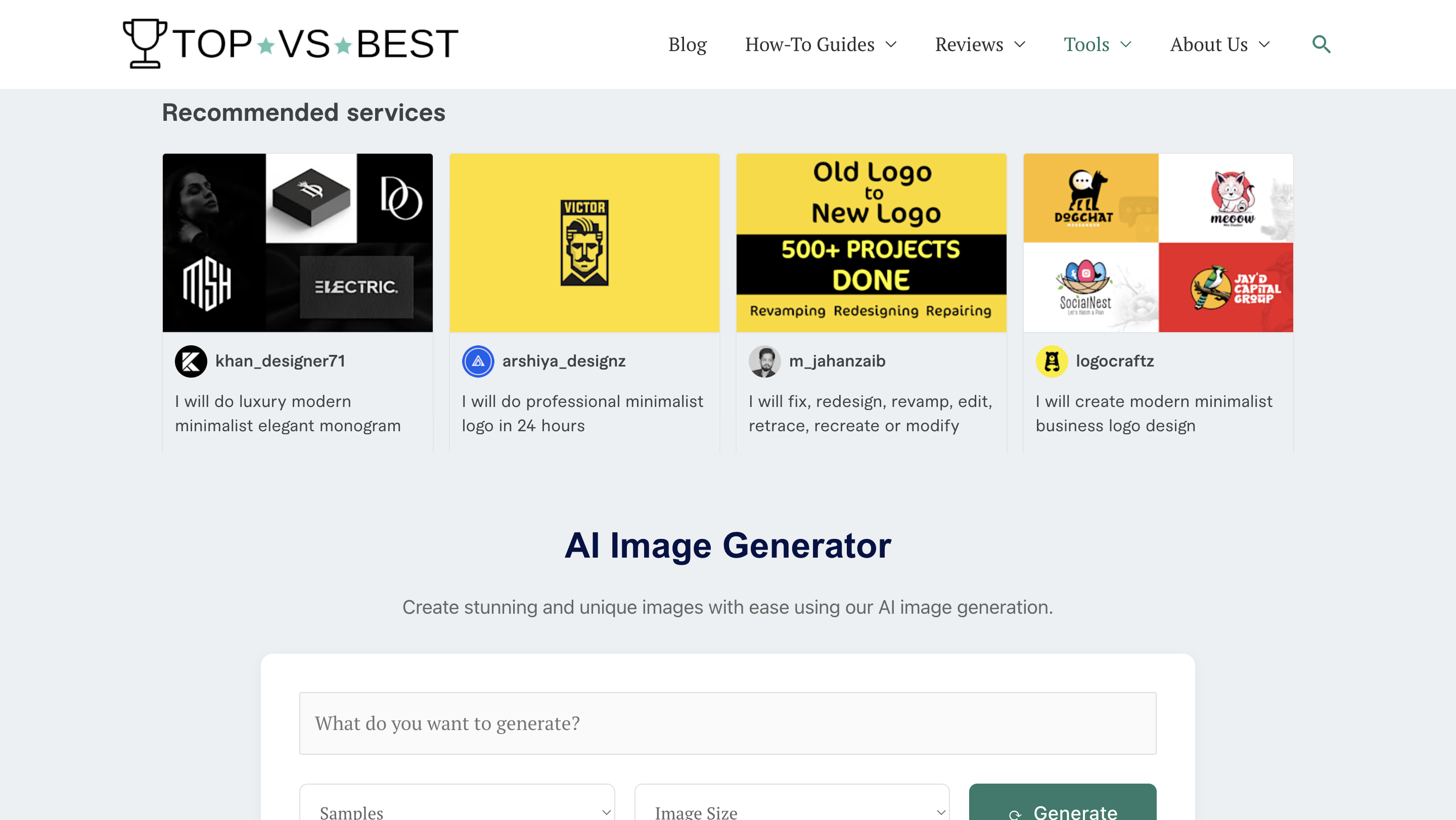Click m_jahanzaib's profile photo
1456x820 pixels.
(x=764, y=361)
